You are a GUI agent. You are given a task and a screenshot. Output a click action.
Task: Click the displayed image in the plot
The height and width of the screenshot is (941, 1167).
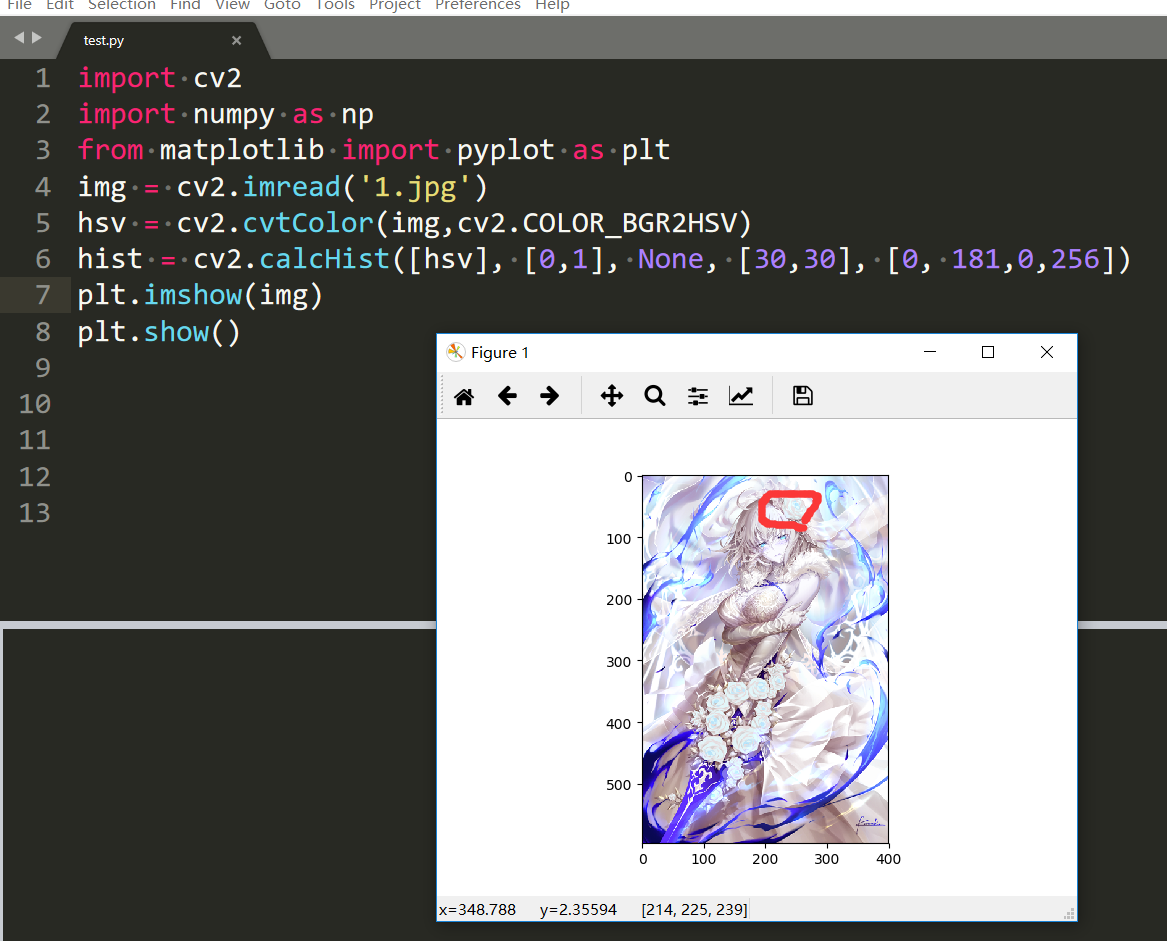click(x=765, y=660)
